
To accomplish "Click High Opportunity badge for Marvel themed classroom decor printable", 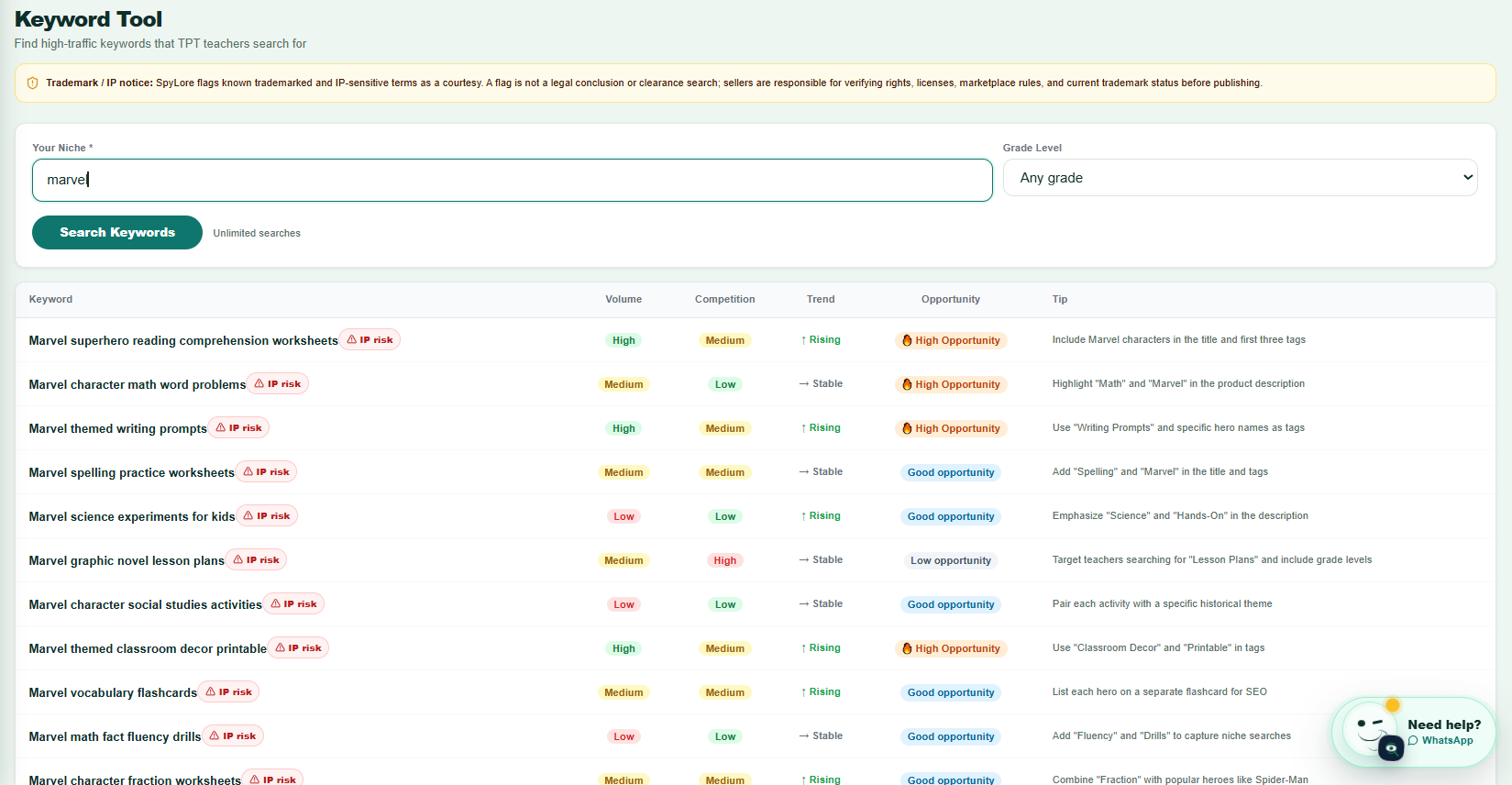I will 951,648.
